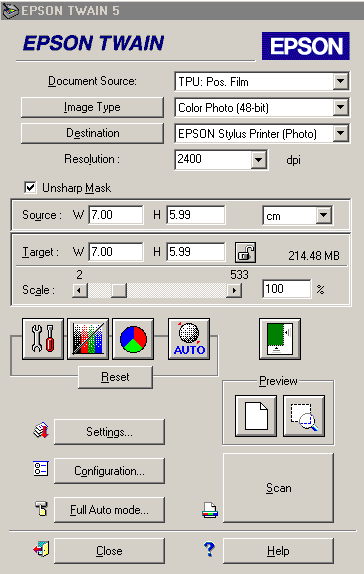Click the Source height field
364x574 pixels.
click(196, 215)
